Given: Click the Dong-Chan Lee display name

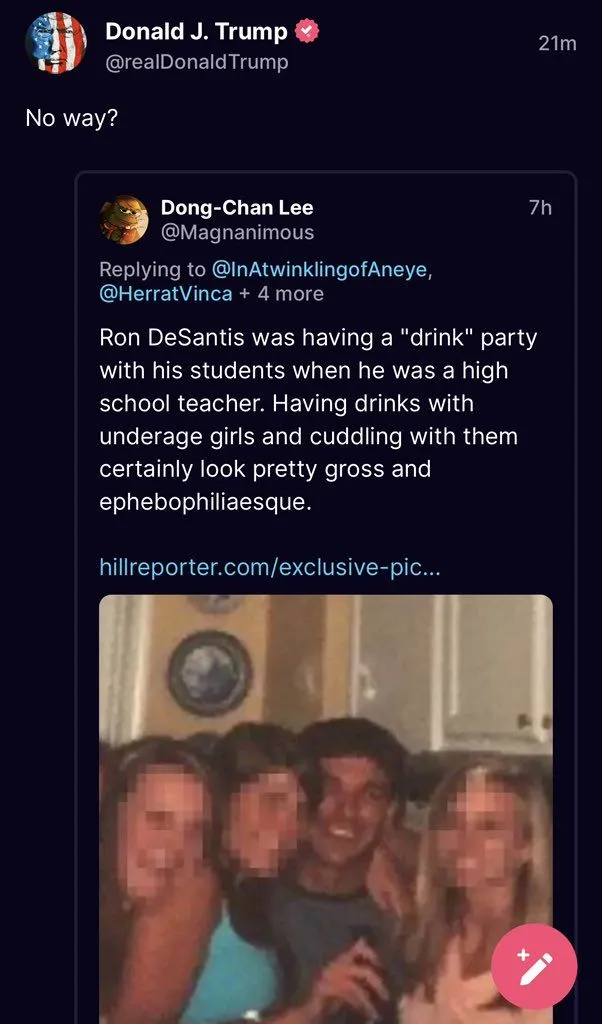Looking at the screenshot, I should (237, 208).
